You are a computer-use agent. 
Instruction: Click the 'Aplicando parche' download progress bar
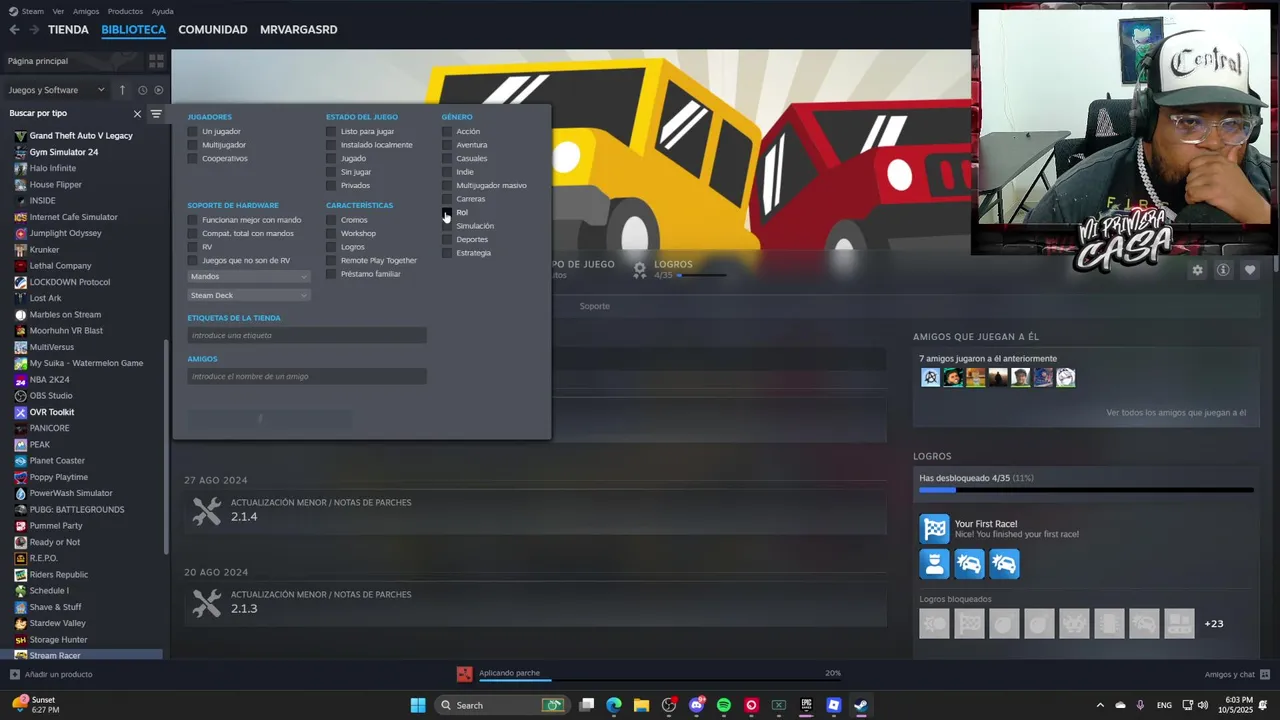(660, 680)
